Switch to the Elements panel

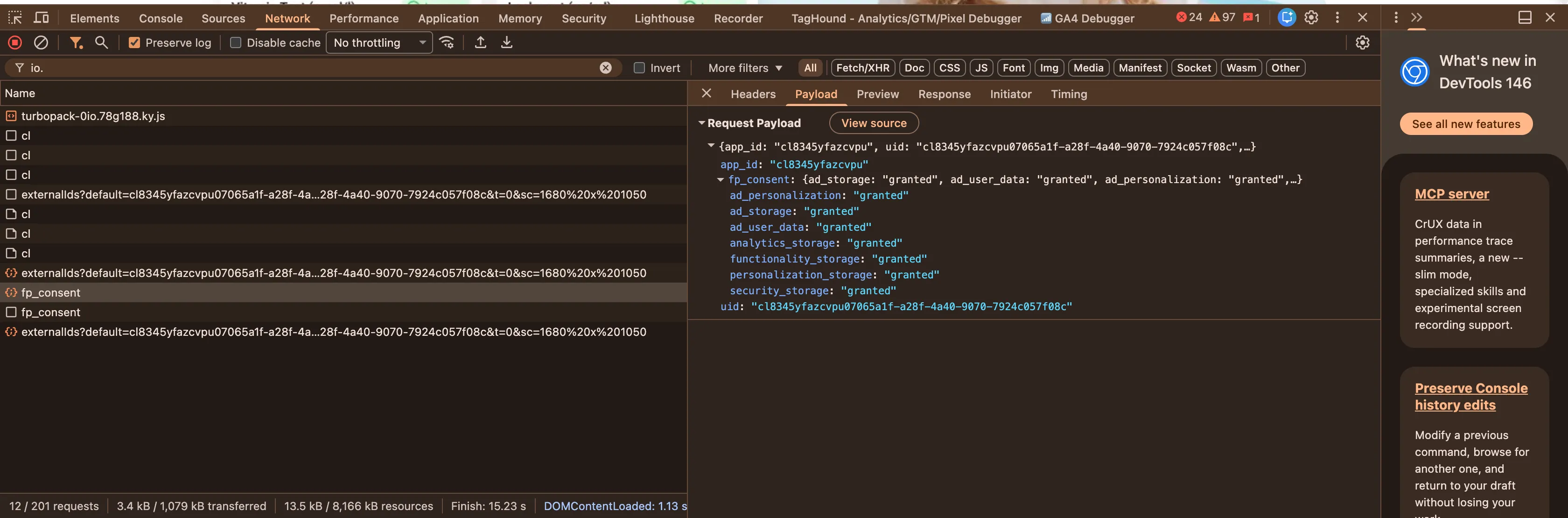point(94,18)
